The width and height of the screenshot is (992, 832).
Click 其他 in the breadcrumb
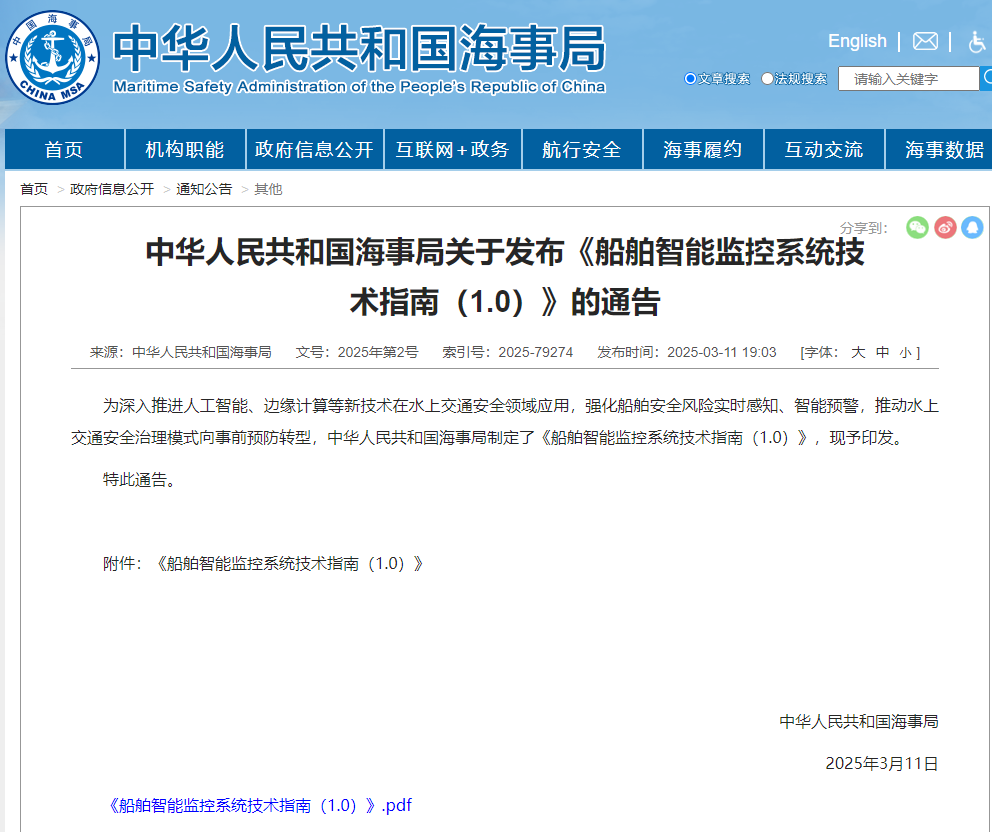click(x=268, y=189)
